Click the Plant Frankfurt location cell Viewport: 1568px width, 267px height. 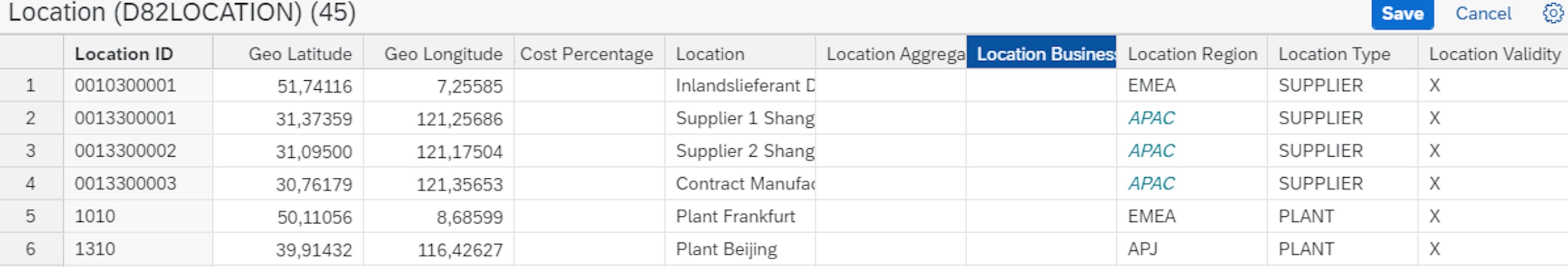pyautogui.click(x=735, y=216)
